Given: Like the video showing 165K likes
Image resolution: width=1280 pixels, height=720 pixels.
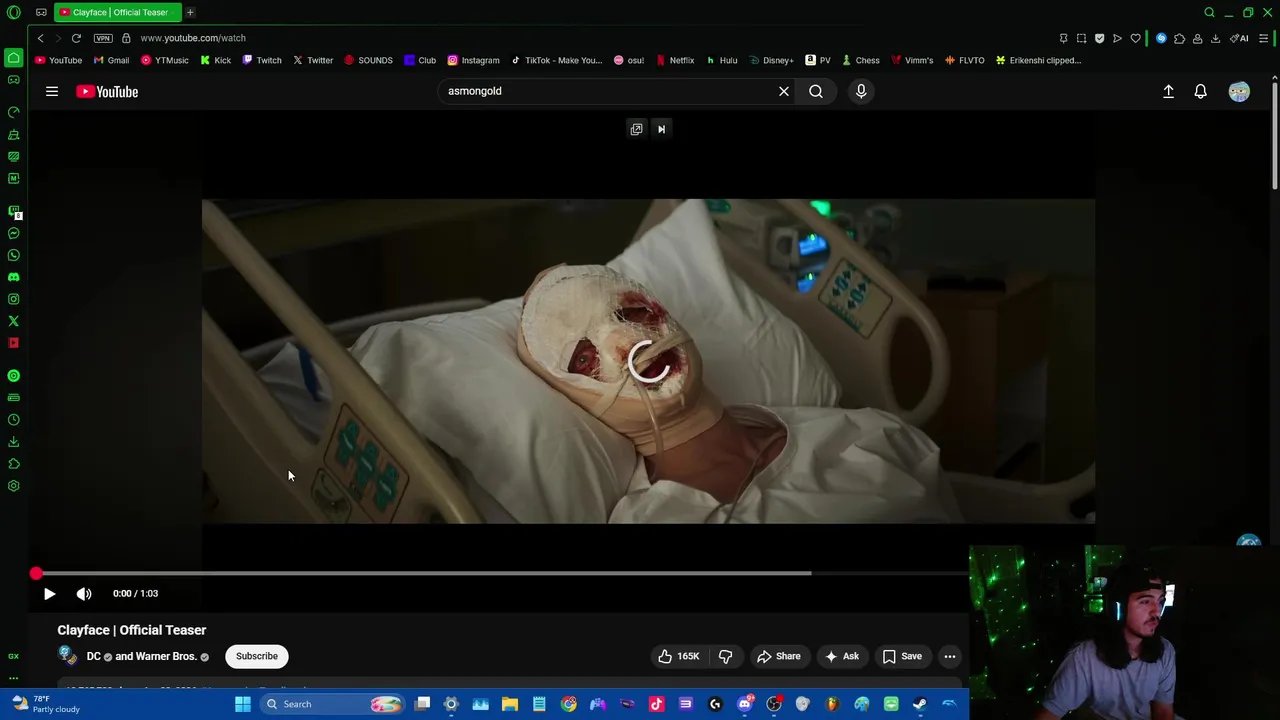Looking at the screenshot, I should pyautogui.click(x=677, y=656).
